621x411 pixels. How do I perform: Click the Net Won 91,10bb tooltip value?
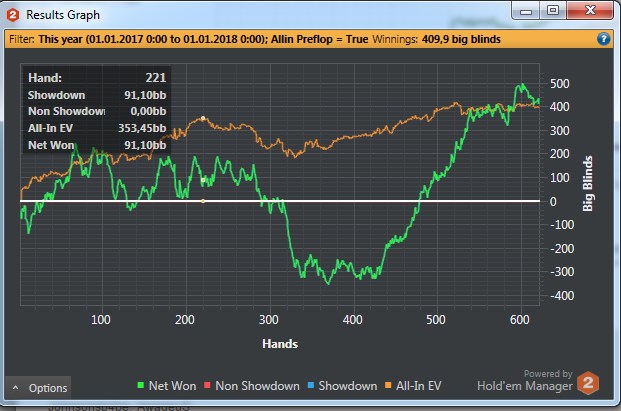[x=145, y=145]
